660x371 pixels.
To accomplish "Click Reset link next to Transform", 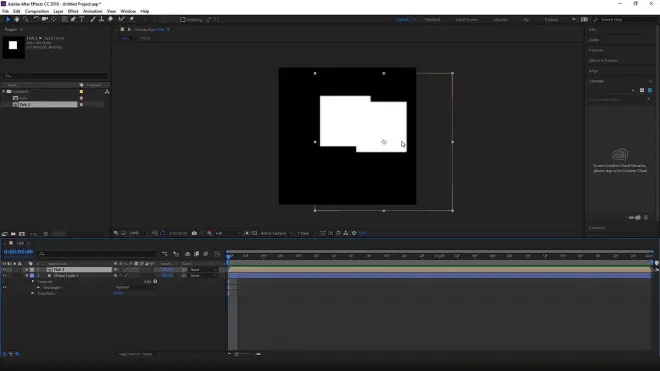I will click(119, 293).
